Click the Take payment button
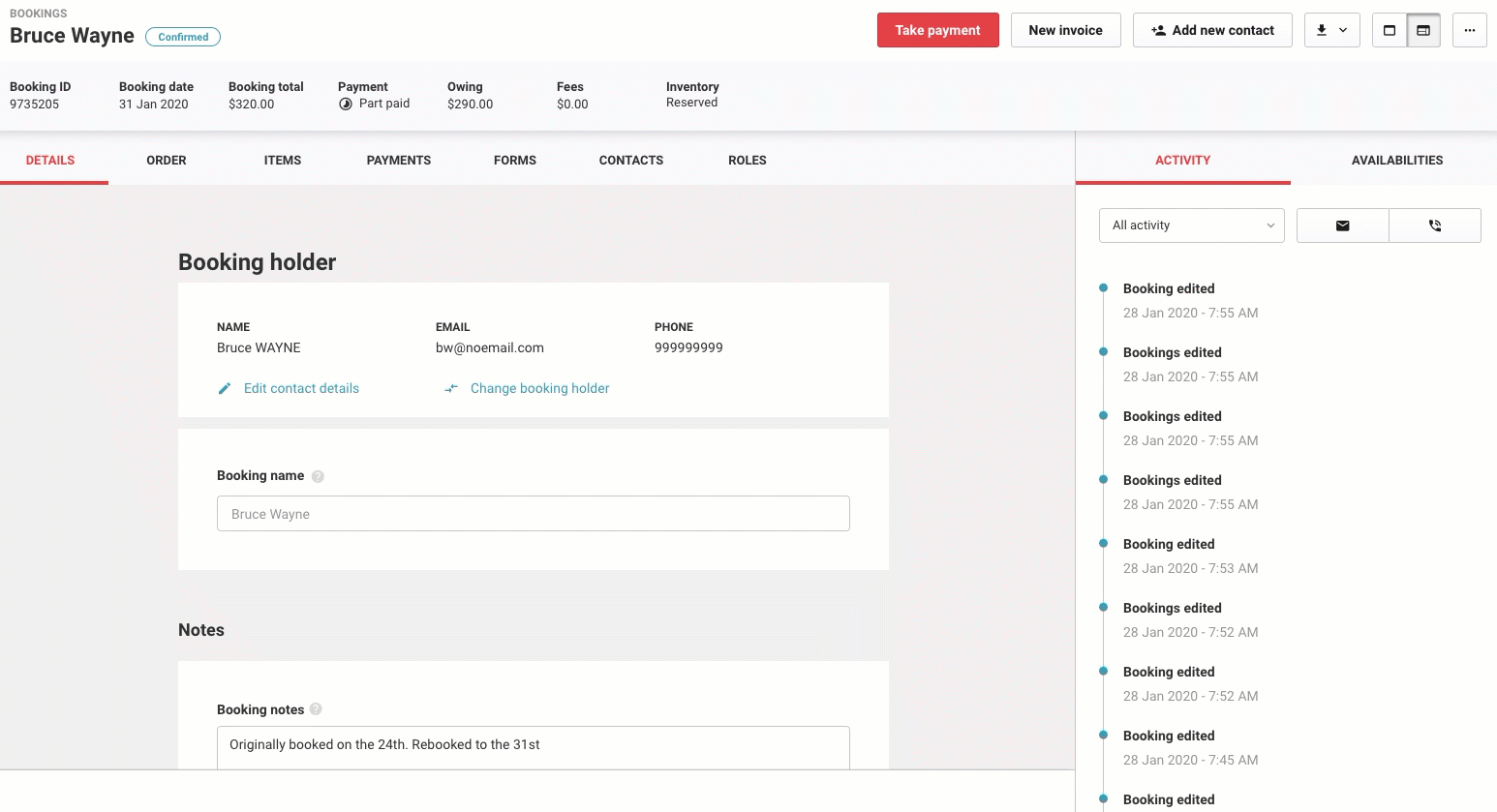Viewport: 1497px width, 812px height. pyautogui.click(x=937, y=30)
